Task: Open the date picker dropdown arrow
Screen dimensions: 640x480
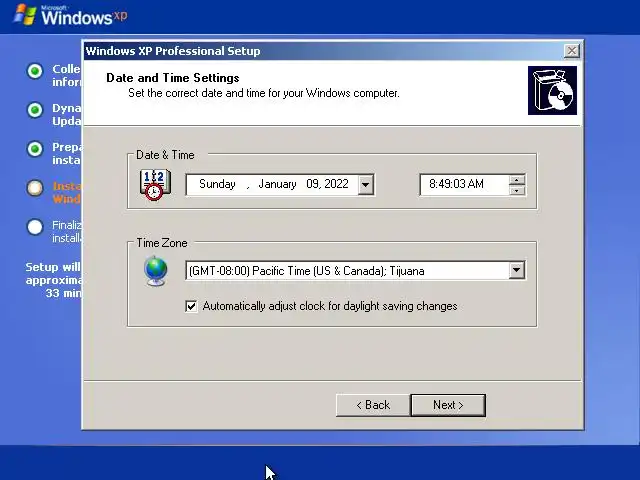Action: (366, 185)
